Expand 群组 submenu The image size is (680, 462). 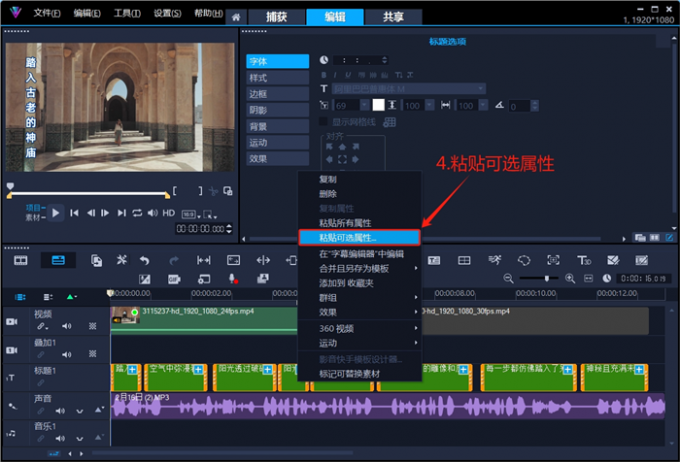(x=360, y=298)
